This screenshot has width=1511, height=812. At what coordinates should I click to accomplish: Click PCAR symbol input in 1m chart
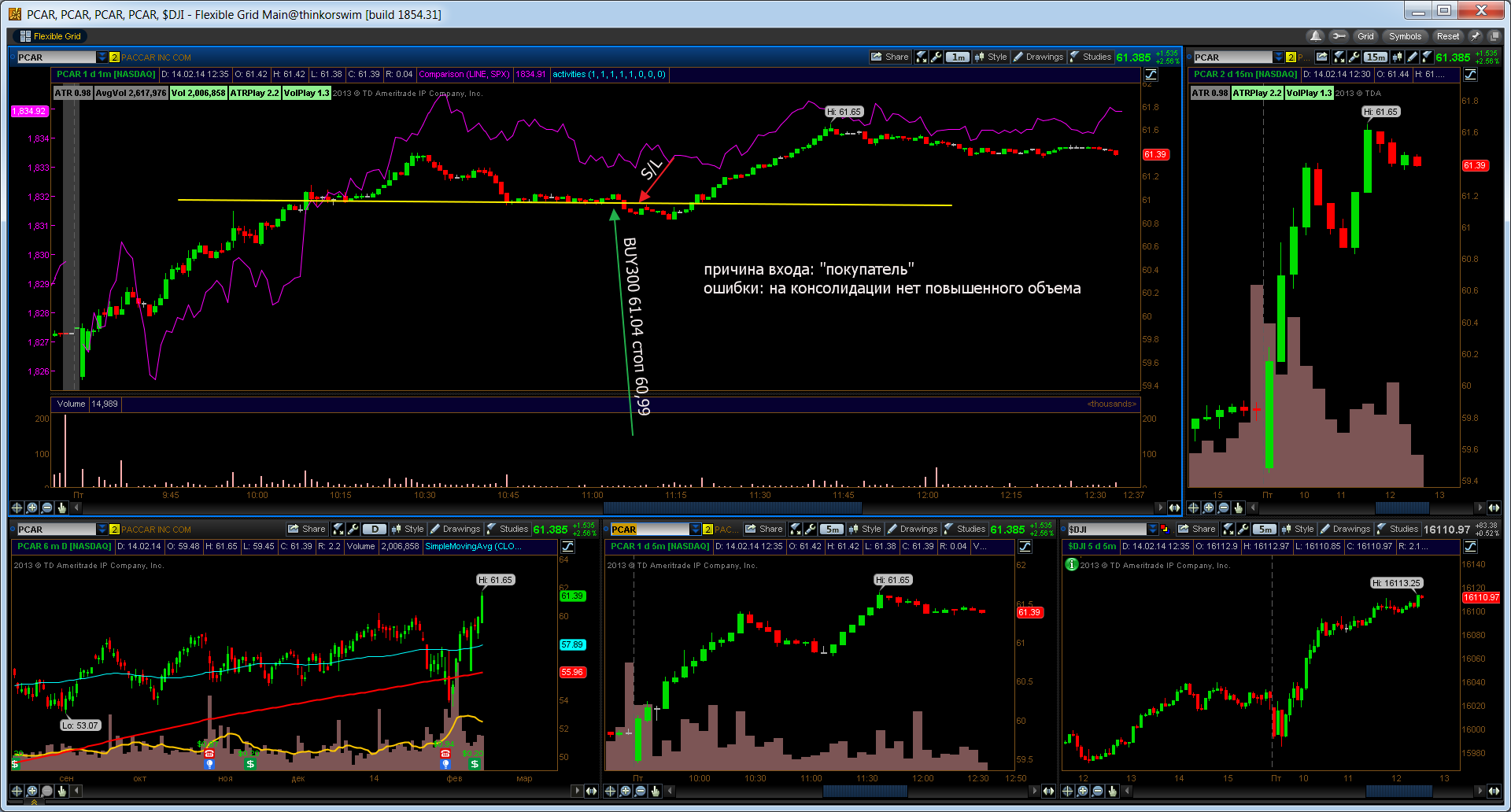click(55, 57)
